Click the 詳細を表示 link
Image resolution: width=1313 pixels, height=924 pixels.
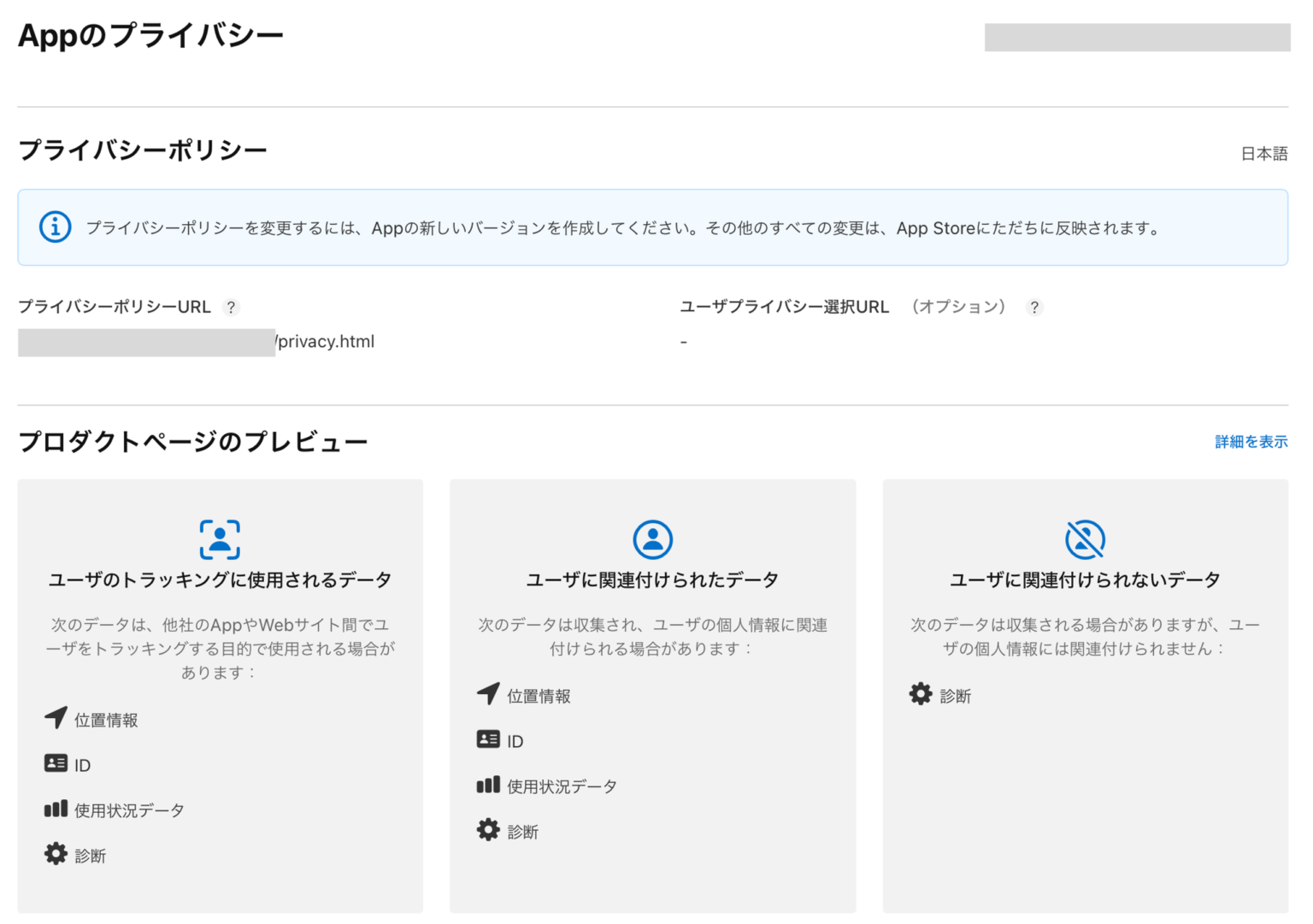click(x=1249, y=442)
